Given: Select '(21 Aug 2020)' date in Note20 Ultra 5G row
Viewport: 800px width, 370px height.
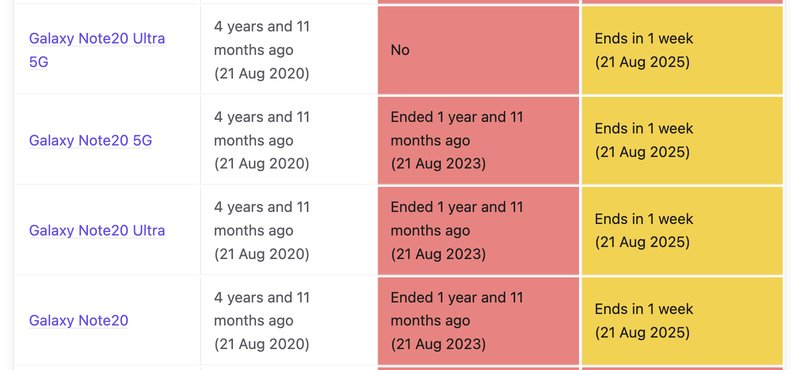Looking at the screenshot, I should click(262, 73).
